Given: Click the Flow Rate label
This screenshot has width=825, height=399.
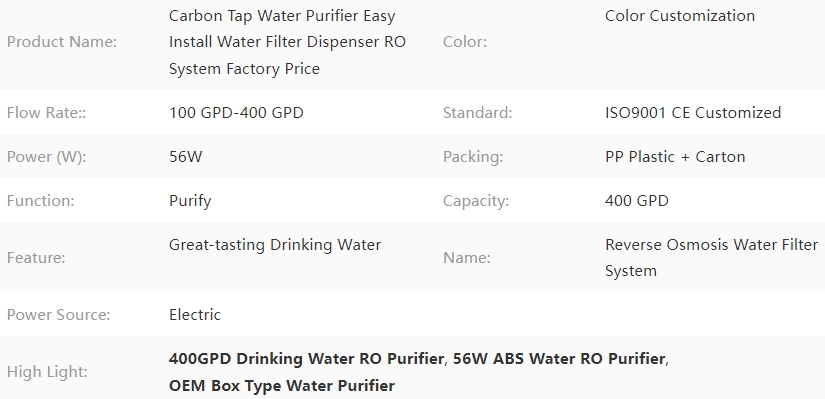Looking at the screenshot, I should pyautogui.click(x=46, y=113).
